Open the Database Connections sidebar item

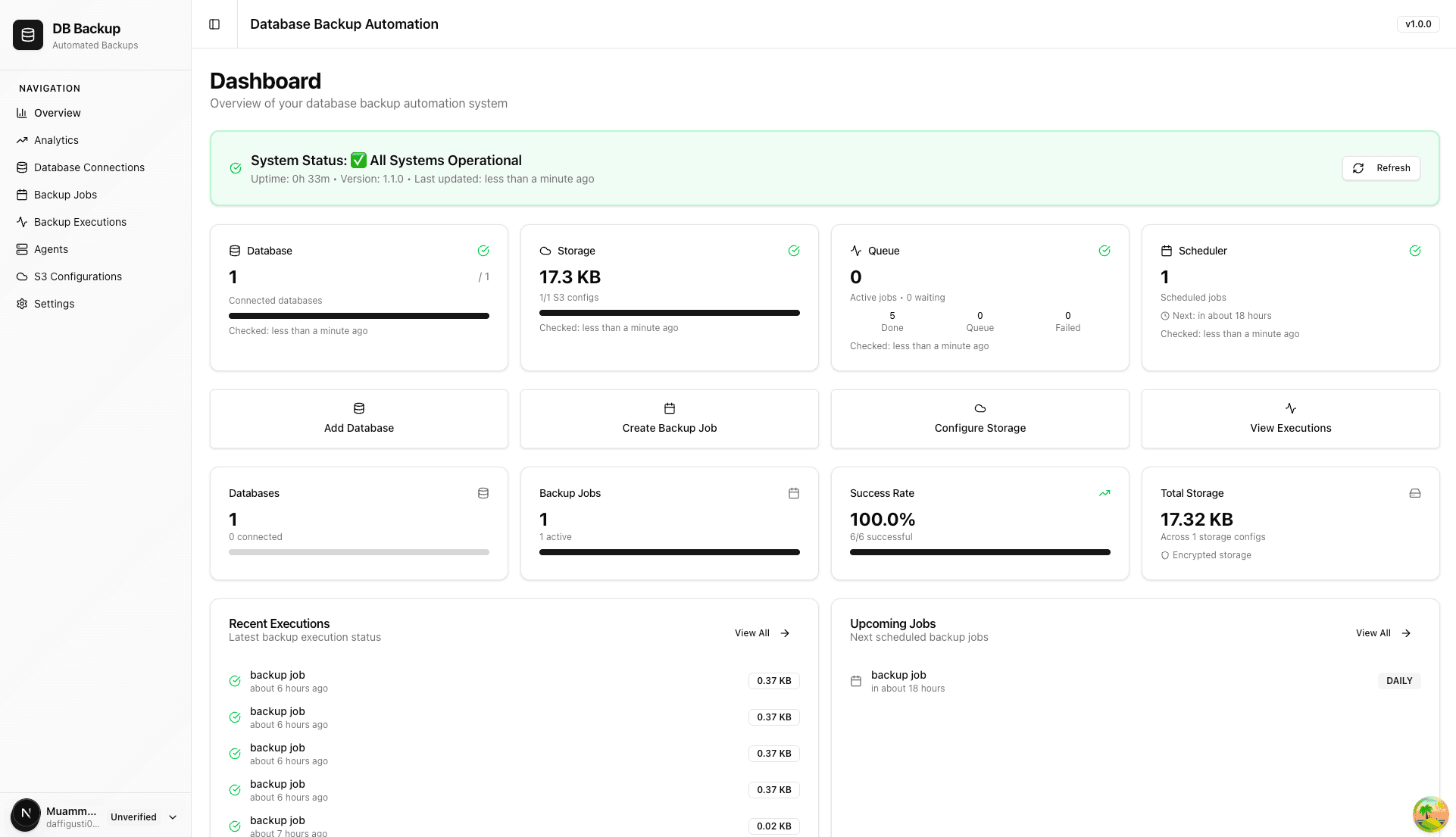89,167
